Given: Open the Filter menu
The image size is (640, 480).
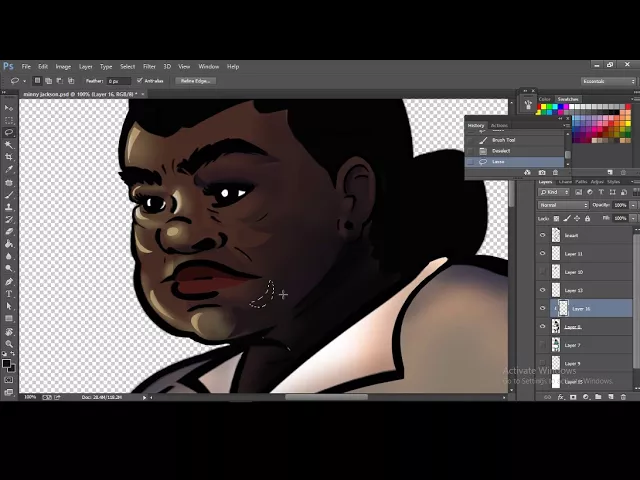Looking at the screenshot, I should tap(149, 67).
